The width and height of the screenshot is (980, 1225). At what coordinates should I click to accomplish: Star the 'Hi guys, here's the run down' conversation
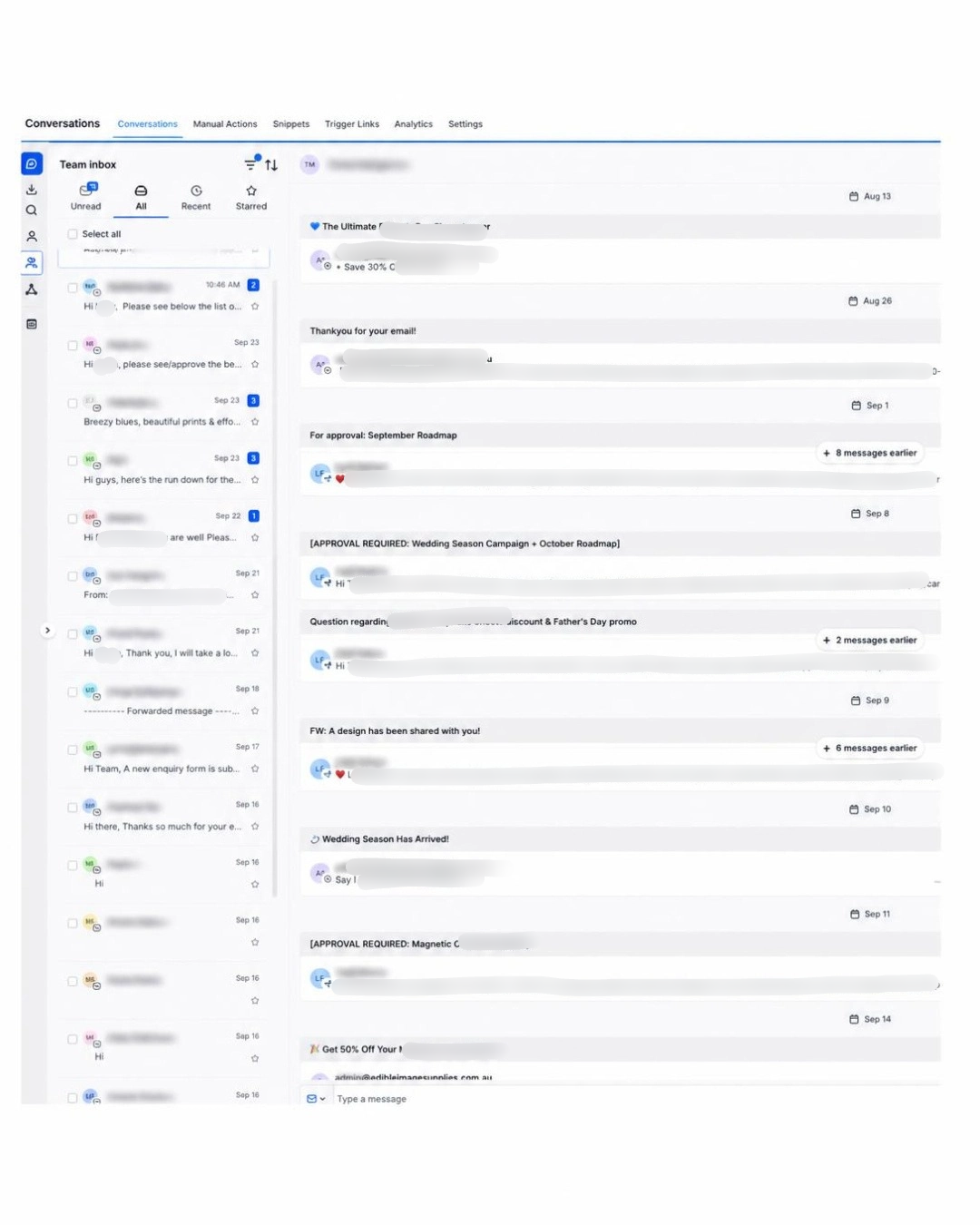tap(255, 480)
